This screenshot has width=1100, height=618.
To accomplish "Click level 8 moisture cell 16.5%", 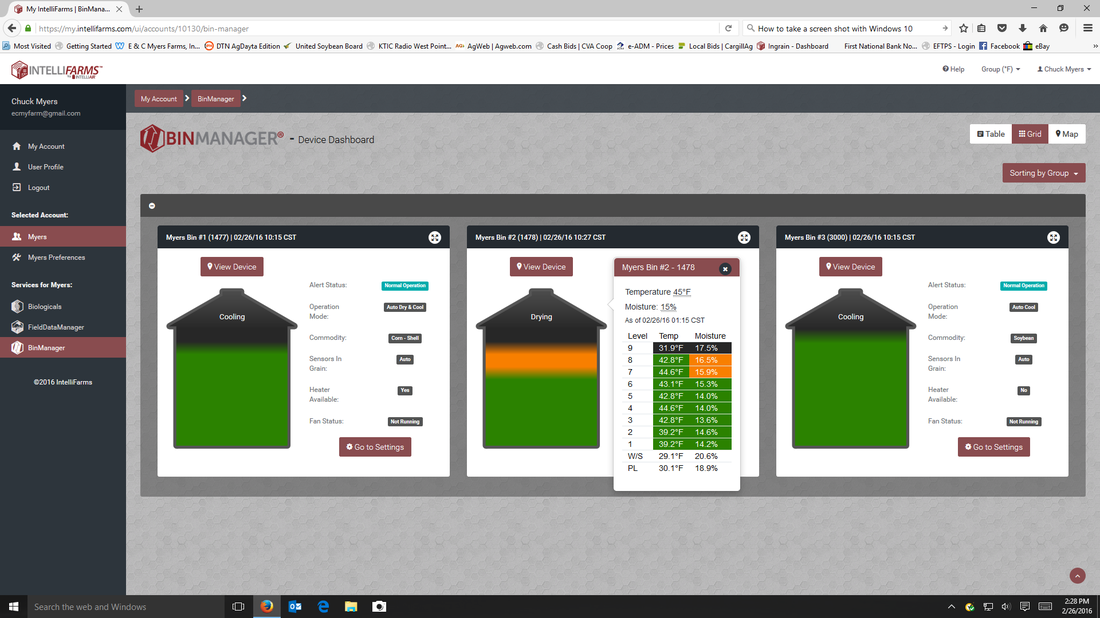I will pyautogui.click(x=710, y=360).
